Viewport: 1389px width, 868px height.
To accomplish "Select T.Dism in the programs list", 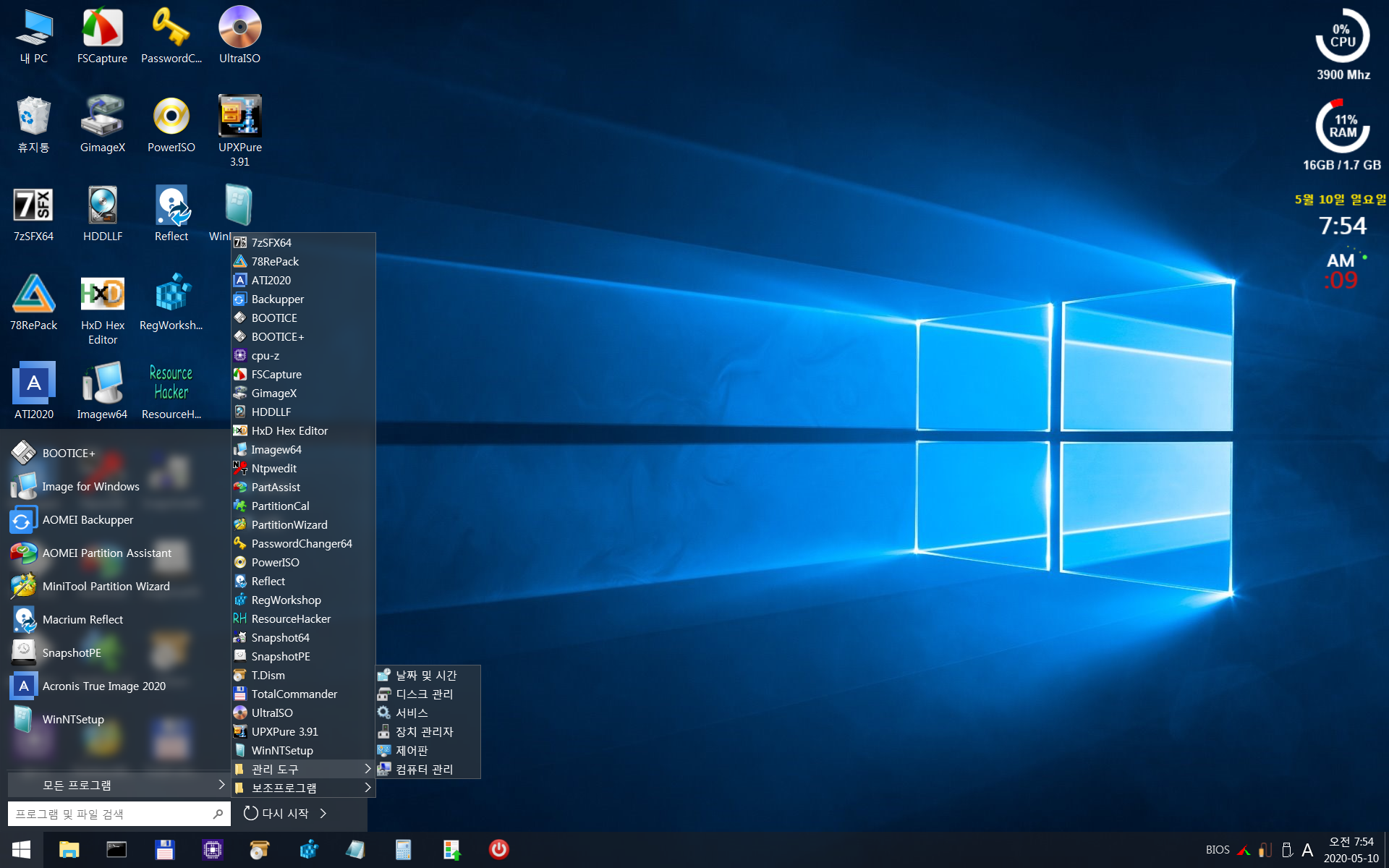I will (x=303, y=675).
